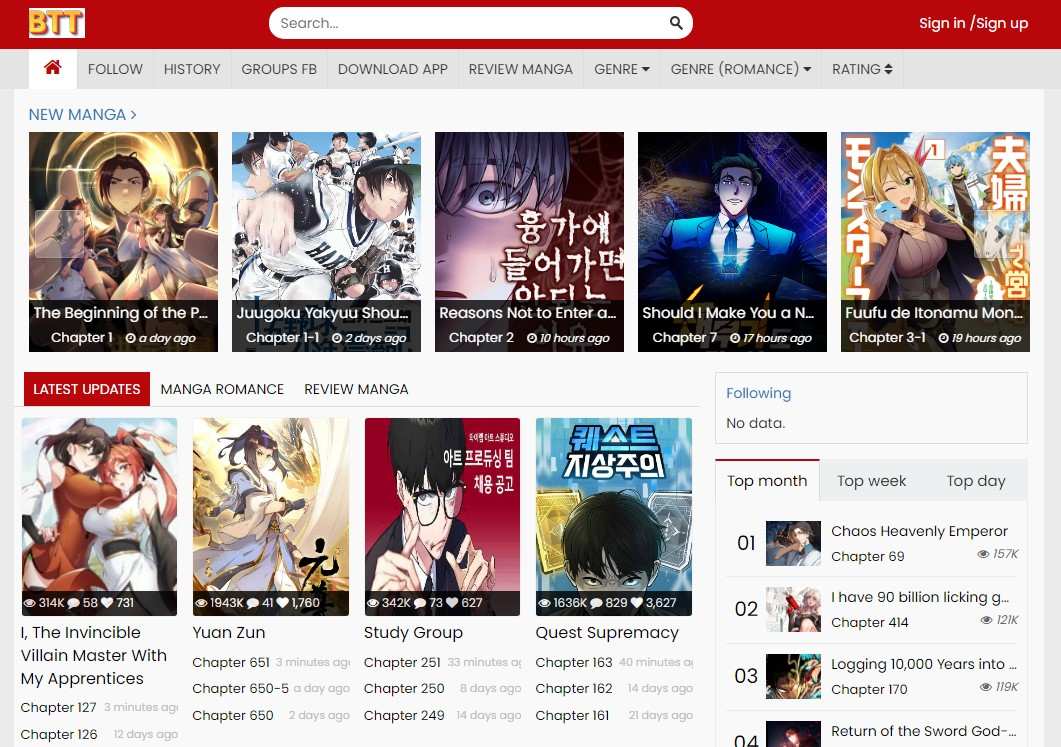This screenshot has height=747, width=1061.
Task: Click eye icon next to 121K views
Action: click(987, 620)
